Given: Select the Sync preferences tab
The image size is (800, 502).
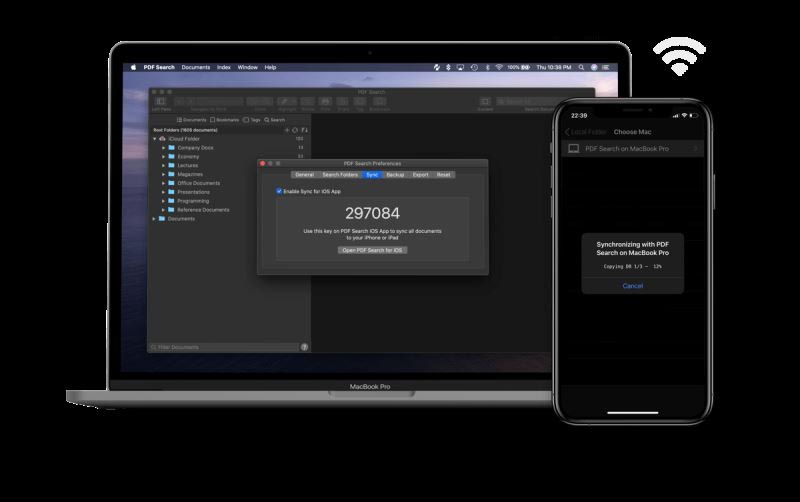Looking at the screenshot, I should click(x=372, y=174).
